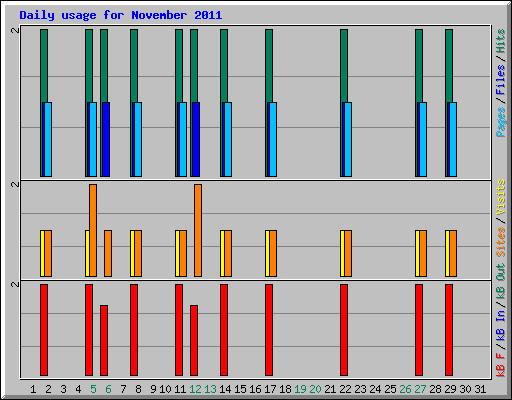Viewport: 512px width, 400px height.
Task: Select the green "Hits" legend label
Action: click(x=501, y=41)
